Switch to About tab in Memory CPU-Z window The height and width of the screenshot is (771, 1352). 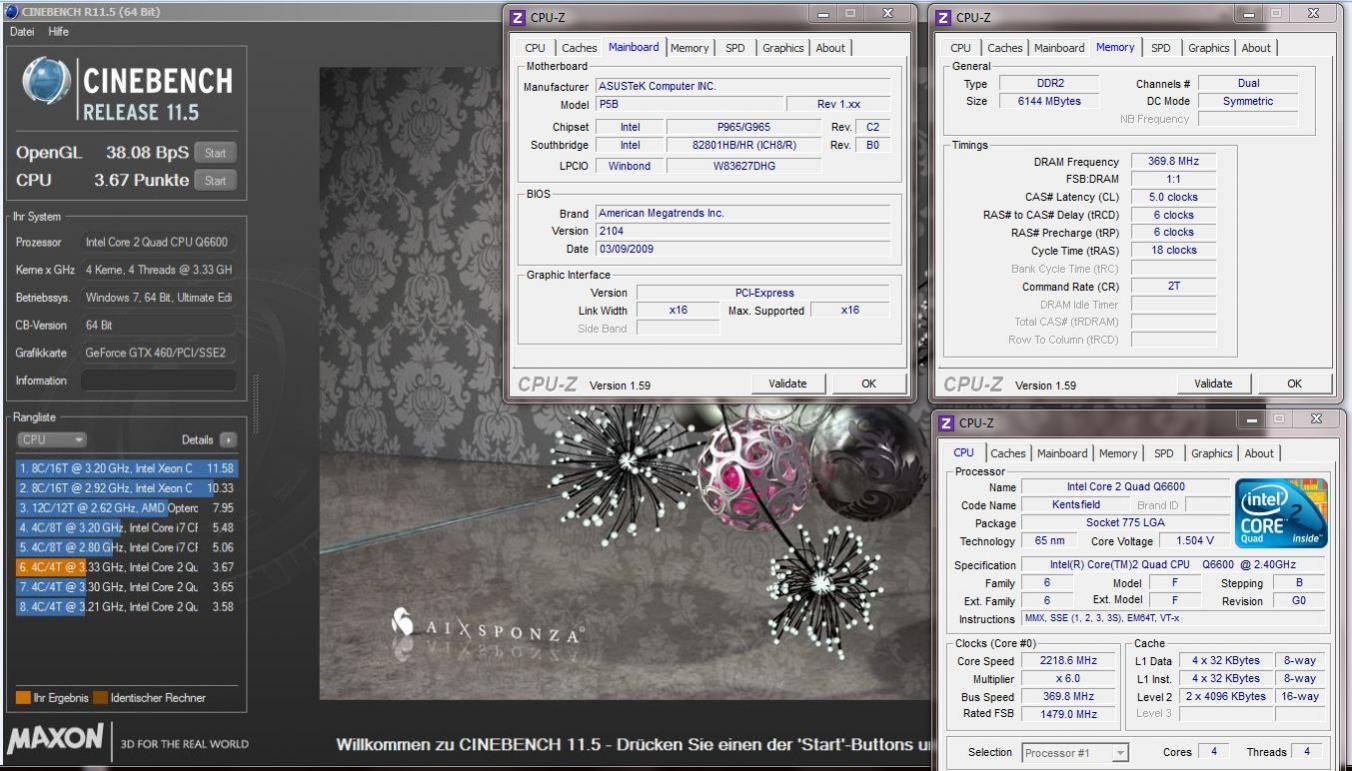tap(1256, 48)
